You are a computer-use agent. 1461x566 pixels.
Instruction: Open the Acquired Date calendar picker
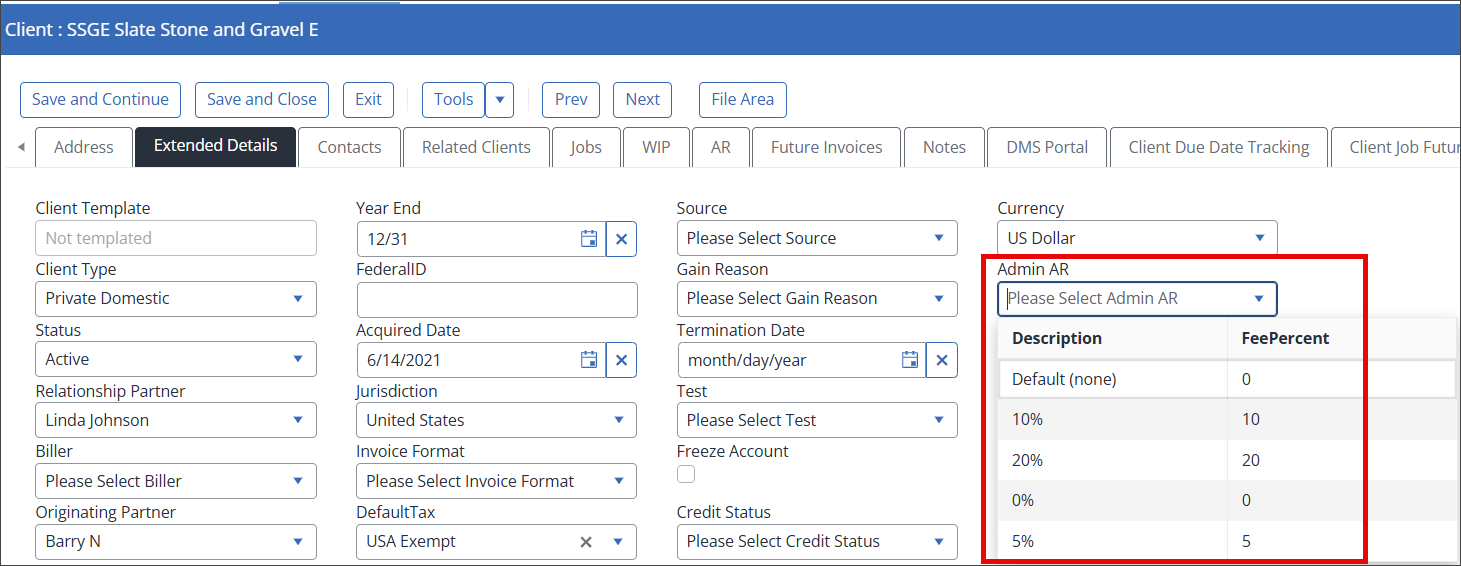point(589,360)
